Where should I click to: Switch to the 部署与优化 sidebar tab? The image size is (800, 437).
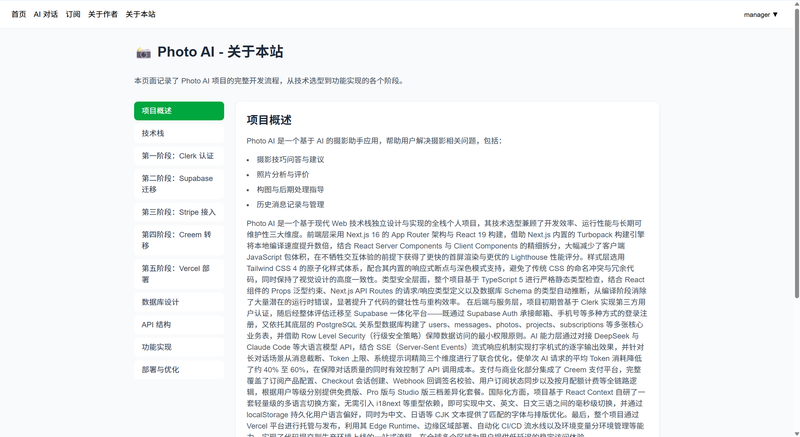click(x=179, y=369)
